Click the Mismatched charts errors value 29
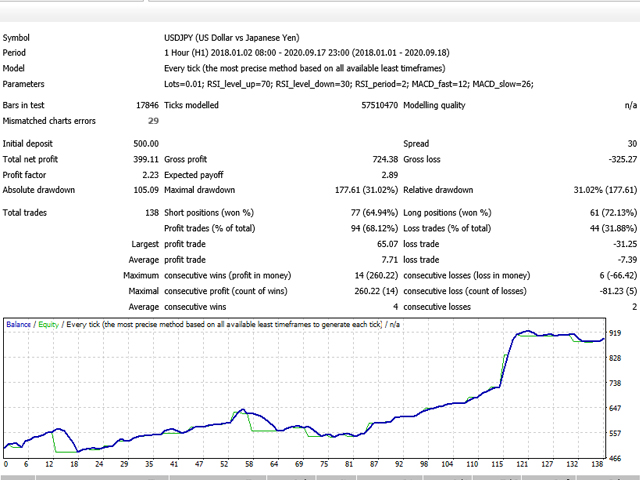This screenshot has width=640, height=480. (152, 121)
